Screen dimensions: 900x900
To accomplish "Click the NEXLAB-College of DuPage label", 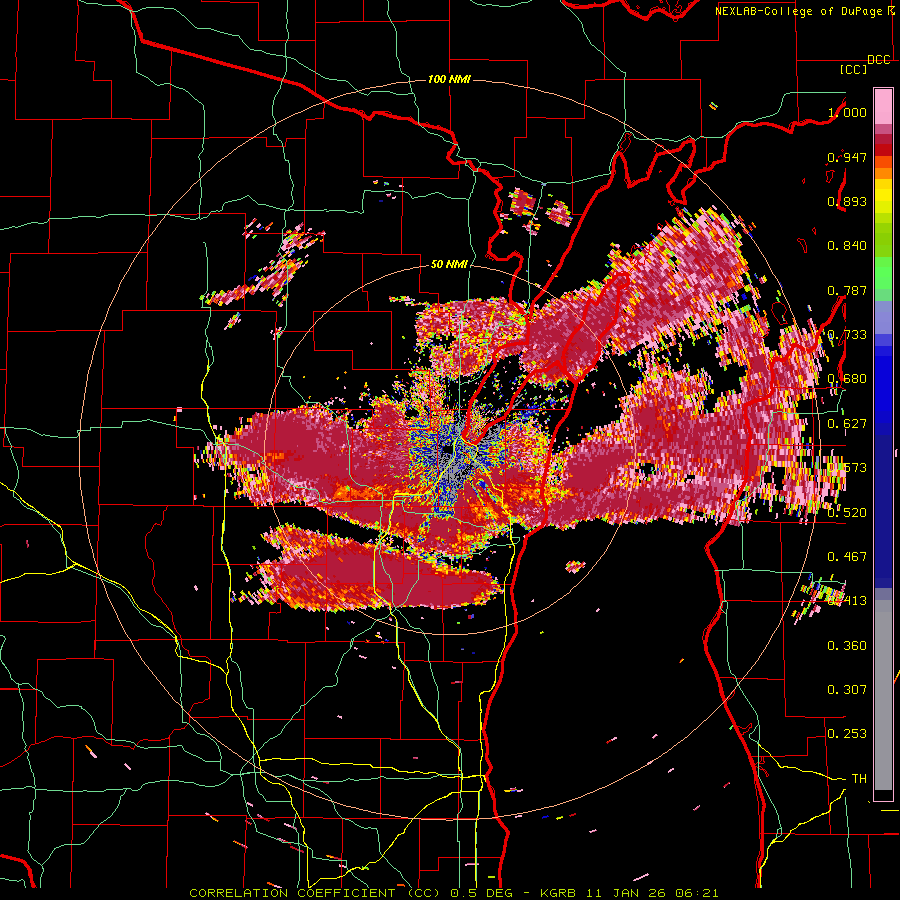I will [x=798, y=11].
